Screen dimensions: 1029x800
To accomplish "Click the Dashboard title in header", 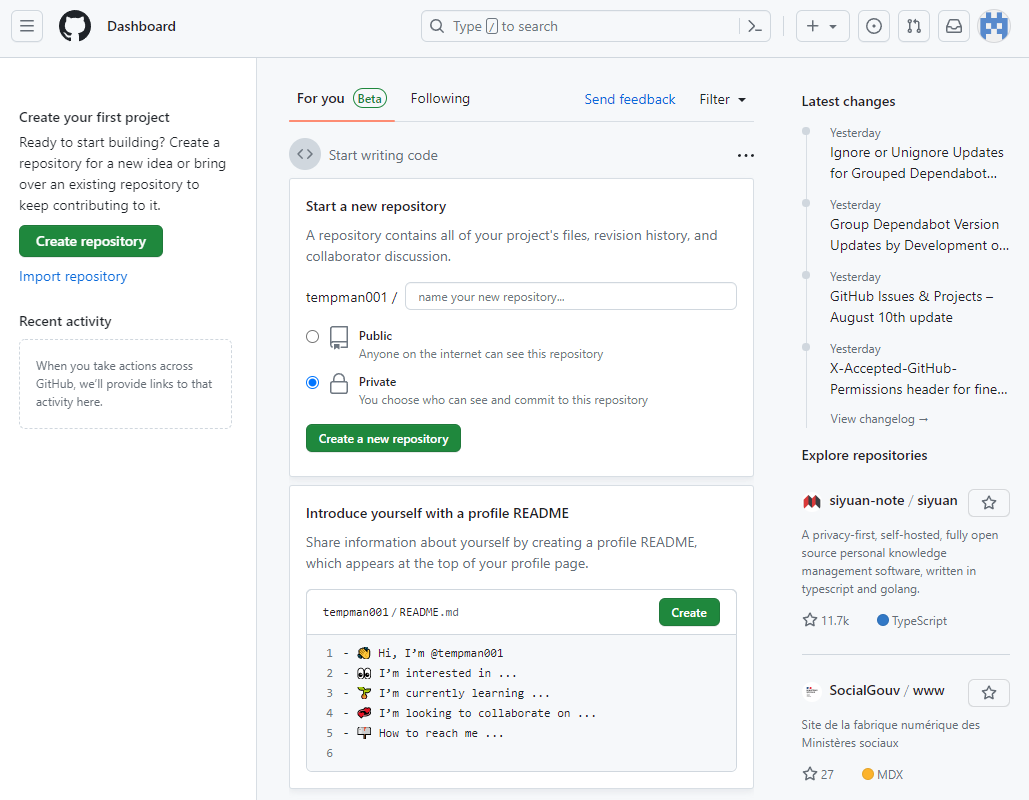I will (141, 26).
